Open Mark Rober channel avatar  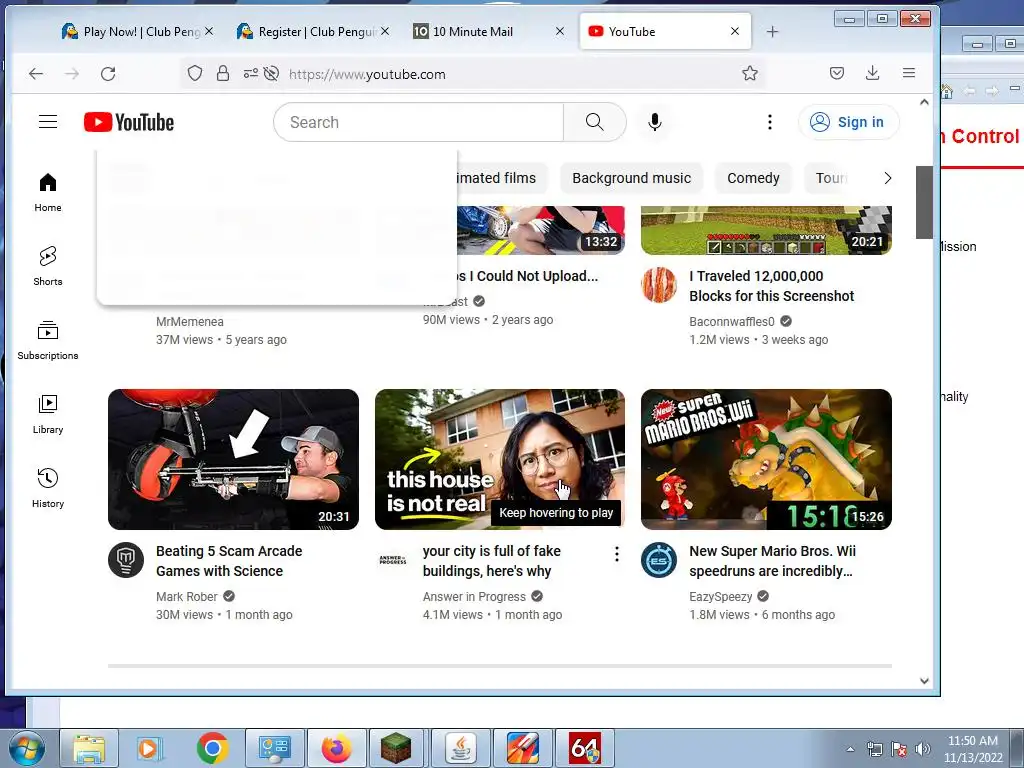tap(126, 560)
